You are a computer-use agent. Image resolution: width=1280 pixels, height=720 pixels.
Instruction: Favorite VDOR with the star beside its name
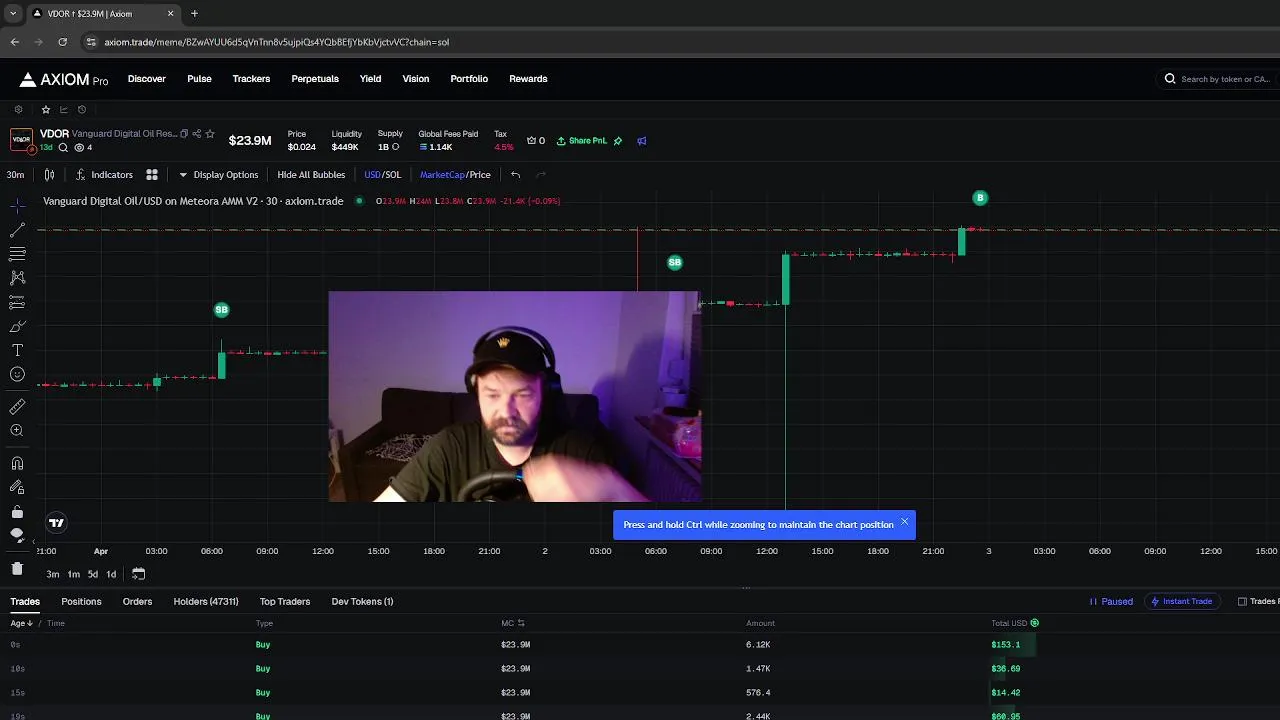(210, 133)
